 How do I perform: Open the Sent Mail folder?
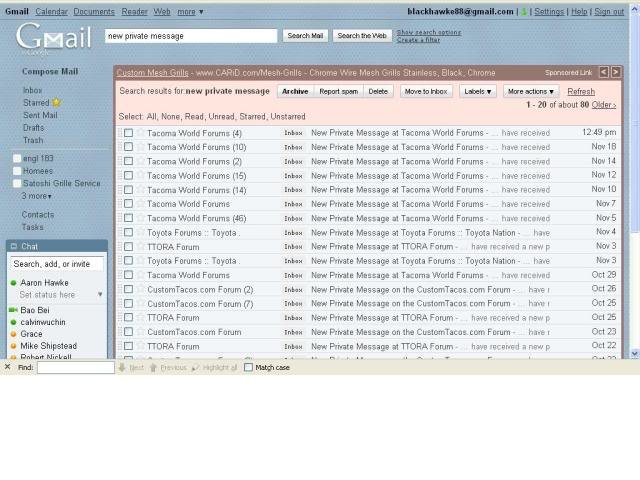tap(40, 115)
